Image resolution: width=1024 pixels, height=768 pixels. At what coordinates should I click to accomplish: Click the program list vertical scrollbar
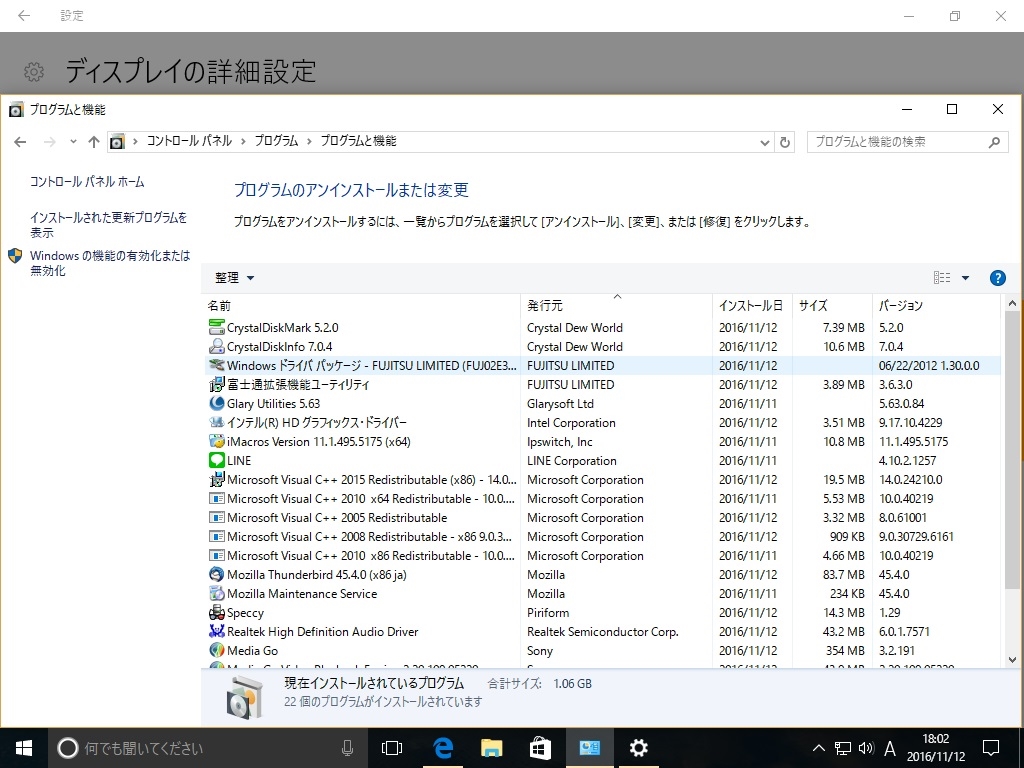click(x=1012, y=451)
